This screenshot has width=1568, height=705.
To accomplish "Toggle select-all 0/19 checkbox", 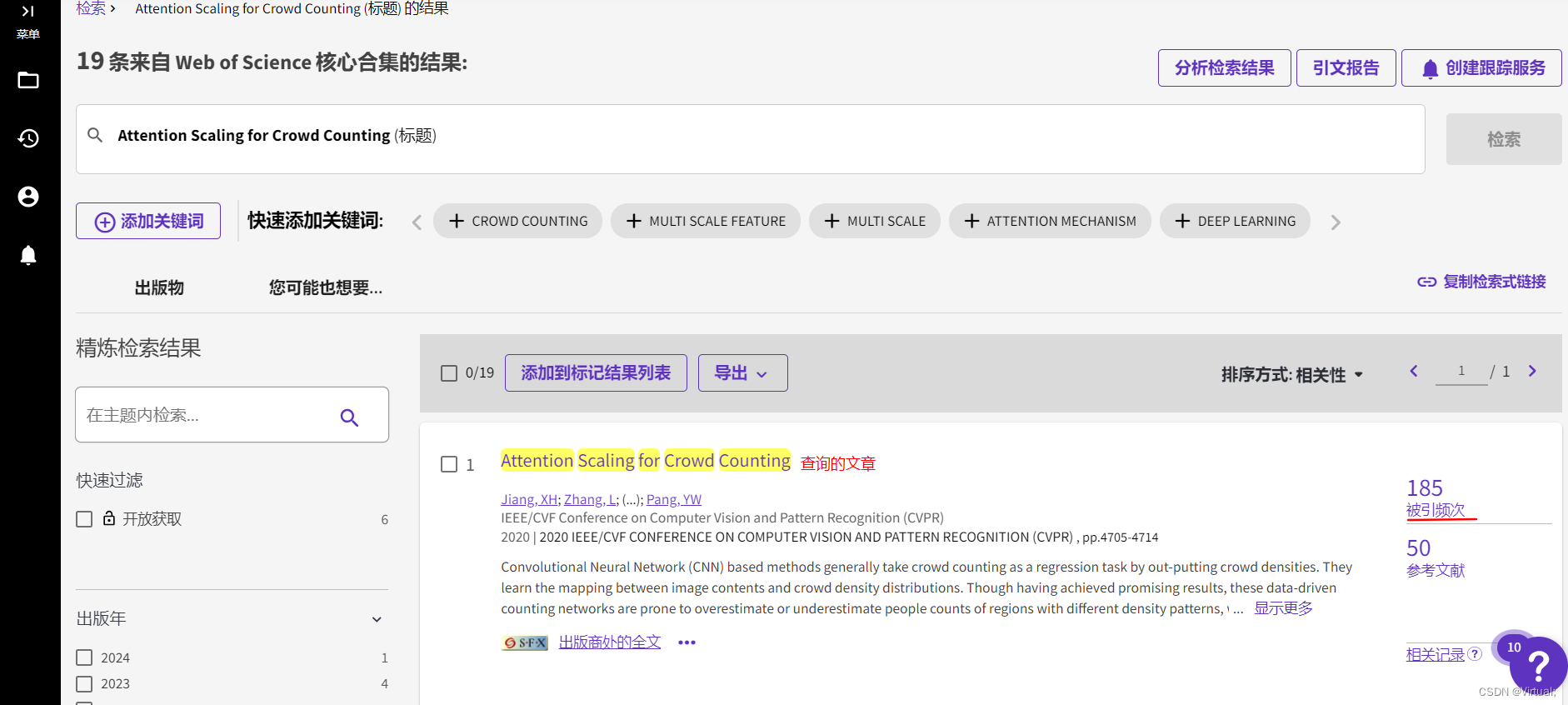I will point(449,373).
